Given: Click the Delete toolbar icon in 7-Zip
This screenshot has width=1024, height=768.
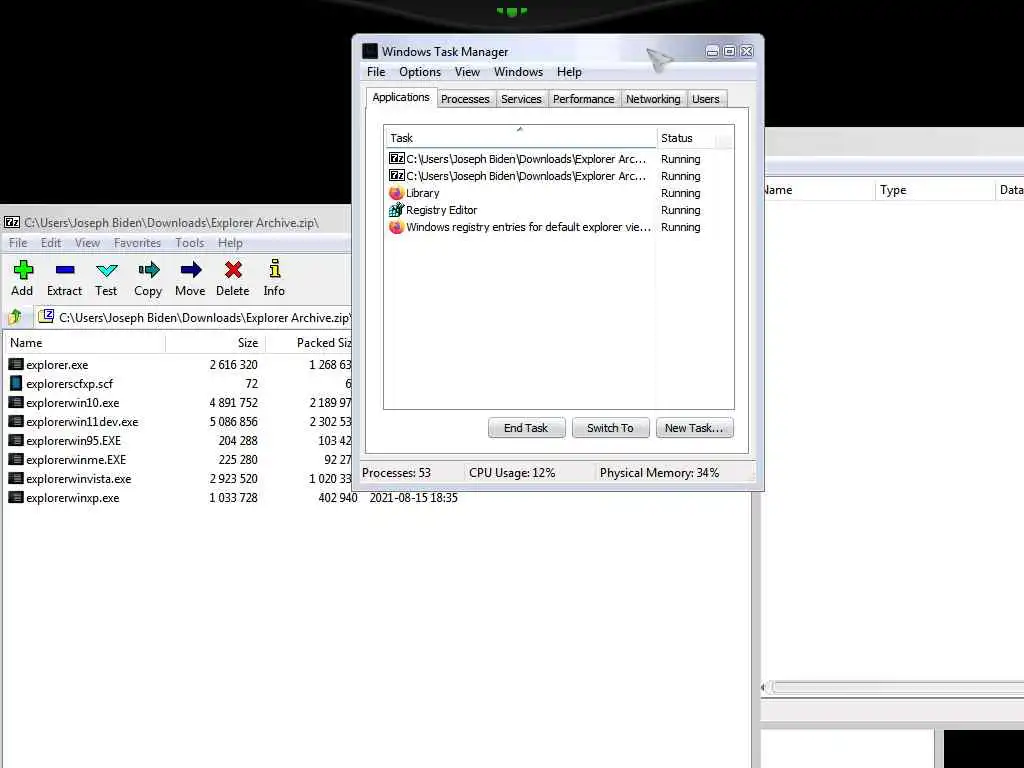Looking at the screenshot, I should tap(233, 270).
